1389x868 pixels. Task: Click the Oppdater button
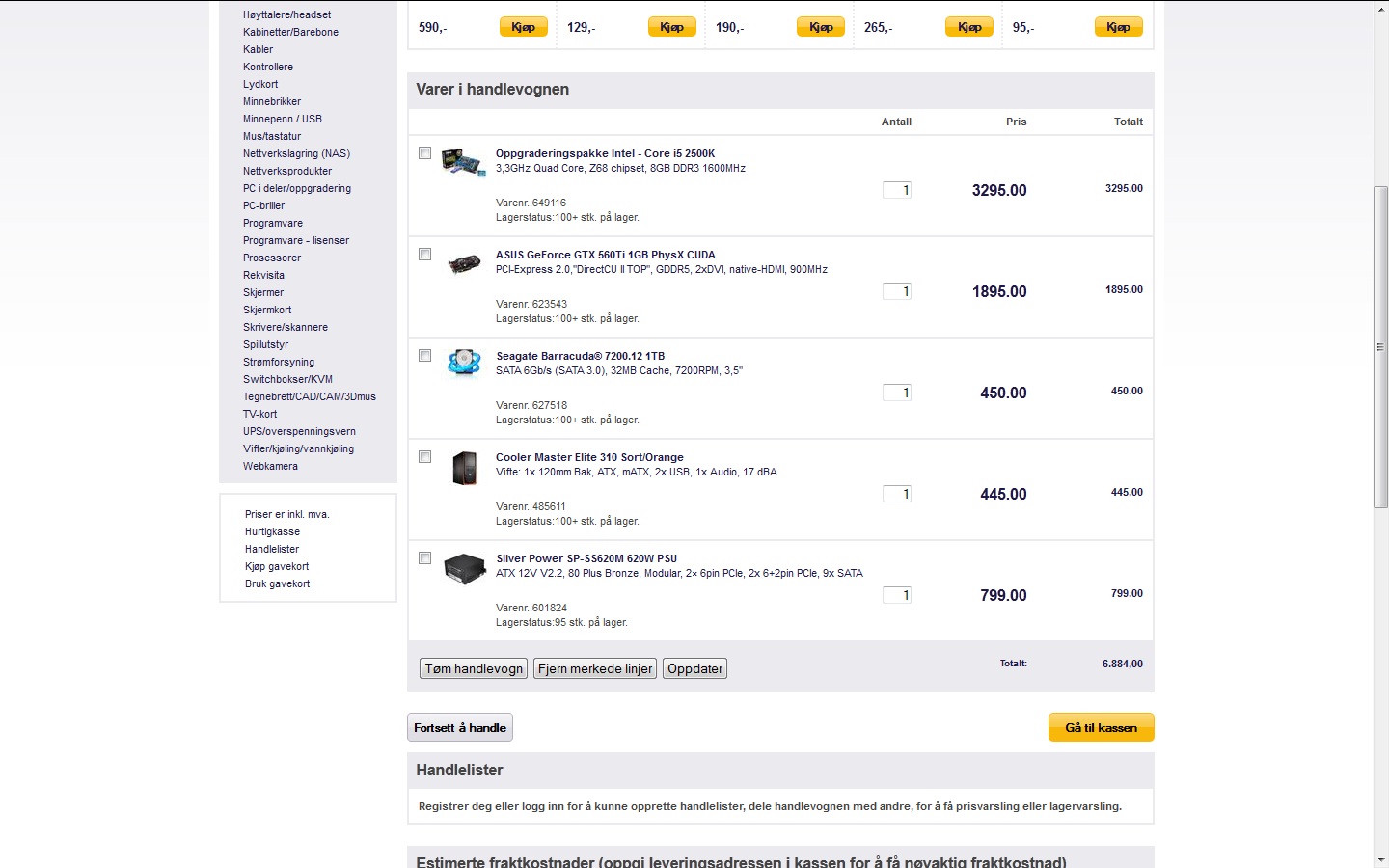point(694,668)
